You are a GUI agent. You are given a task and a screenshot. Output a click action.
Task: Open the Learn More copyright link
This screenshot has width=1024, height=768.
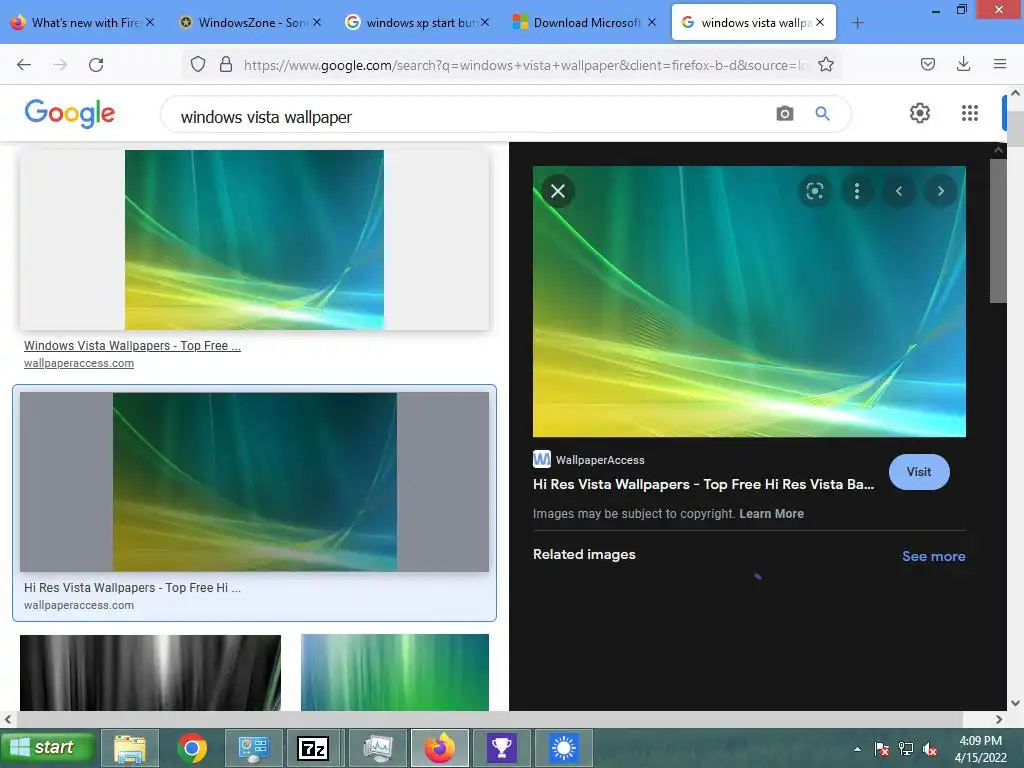tap(771, 514)
